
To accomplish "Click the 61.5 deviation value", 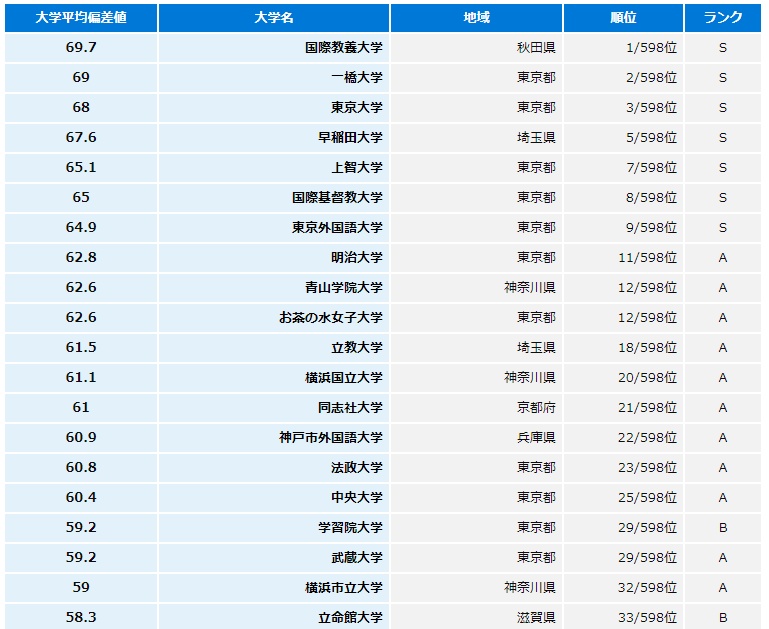I will tap(81, 348).
